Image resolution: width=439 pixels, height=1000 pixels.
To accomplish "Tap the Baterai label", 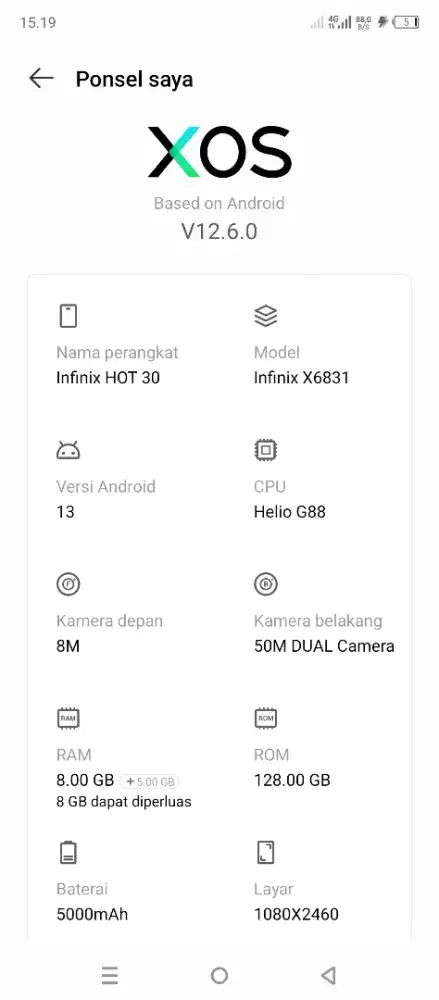I will tap(82, 889).
